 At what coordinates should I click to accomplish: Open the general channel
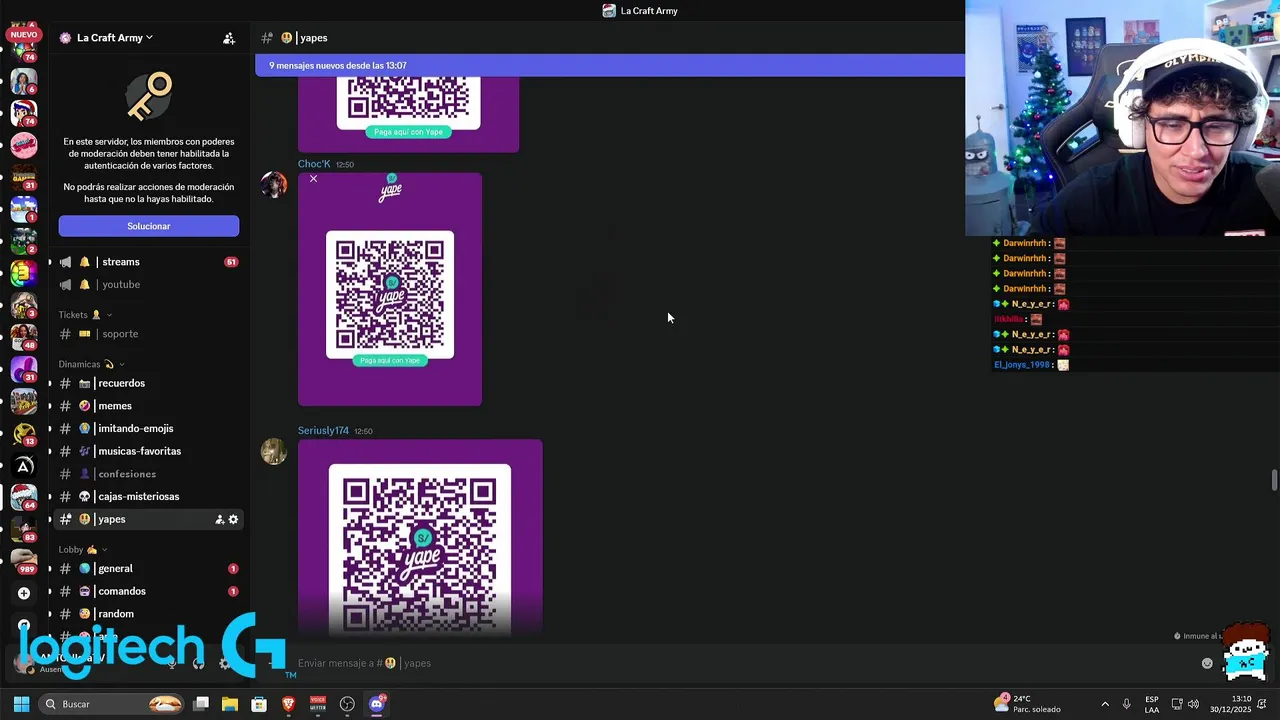[148, 568]
